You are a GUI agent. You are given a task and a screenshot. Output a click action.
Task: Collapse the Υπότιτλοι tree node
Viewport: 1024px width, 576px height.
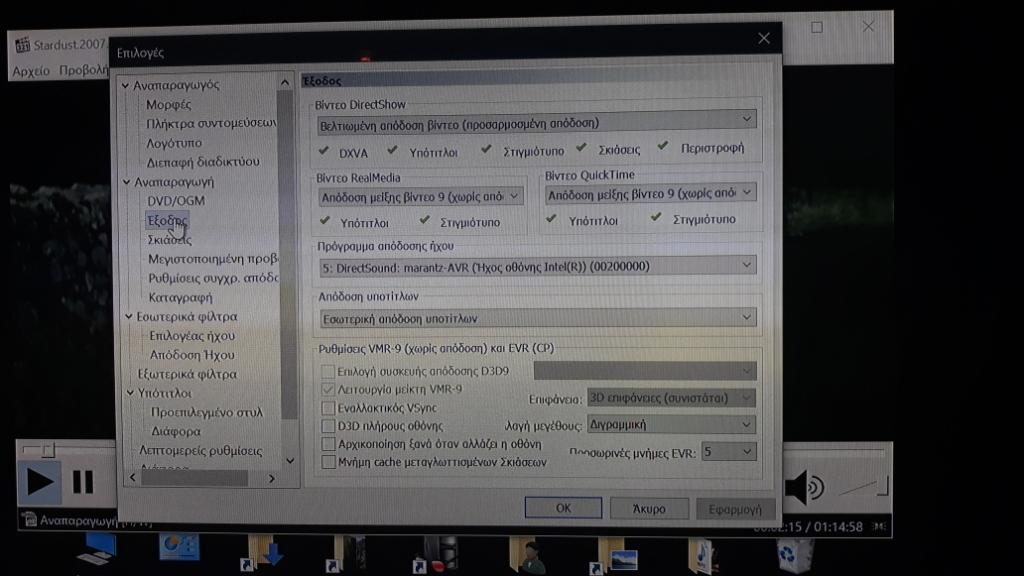tap(130, 393)
